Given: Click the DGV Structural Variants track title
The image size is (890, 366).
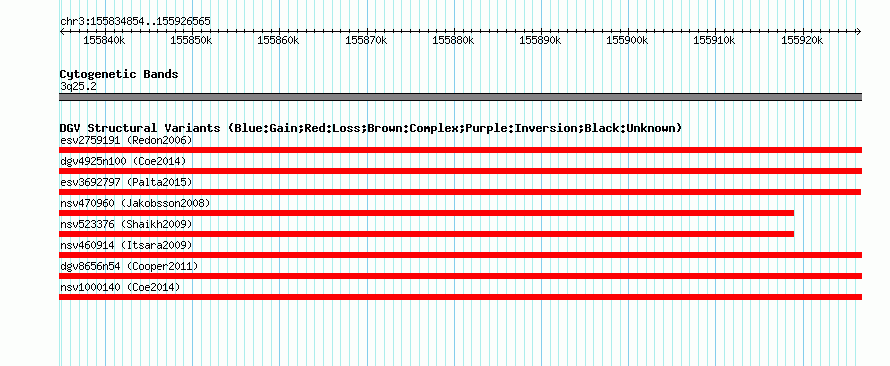Looking at the screenshot, I should [371, 128].
